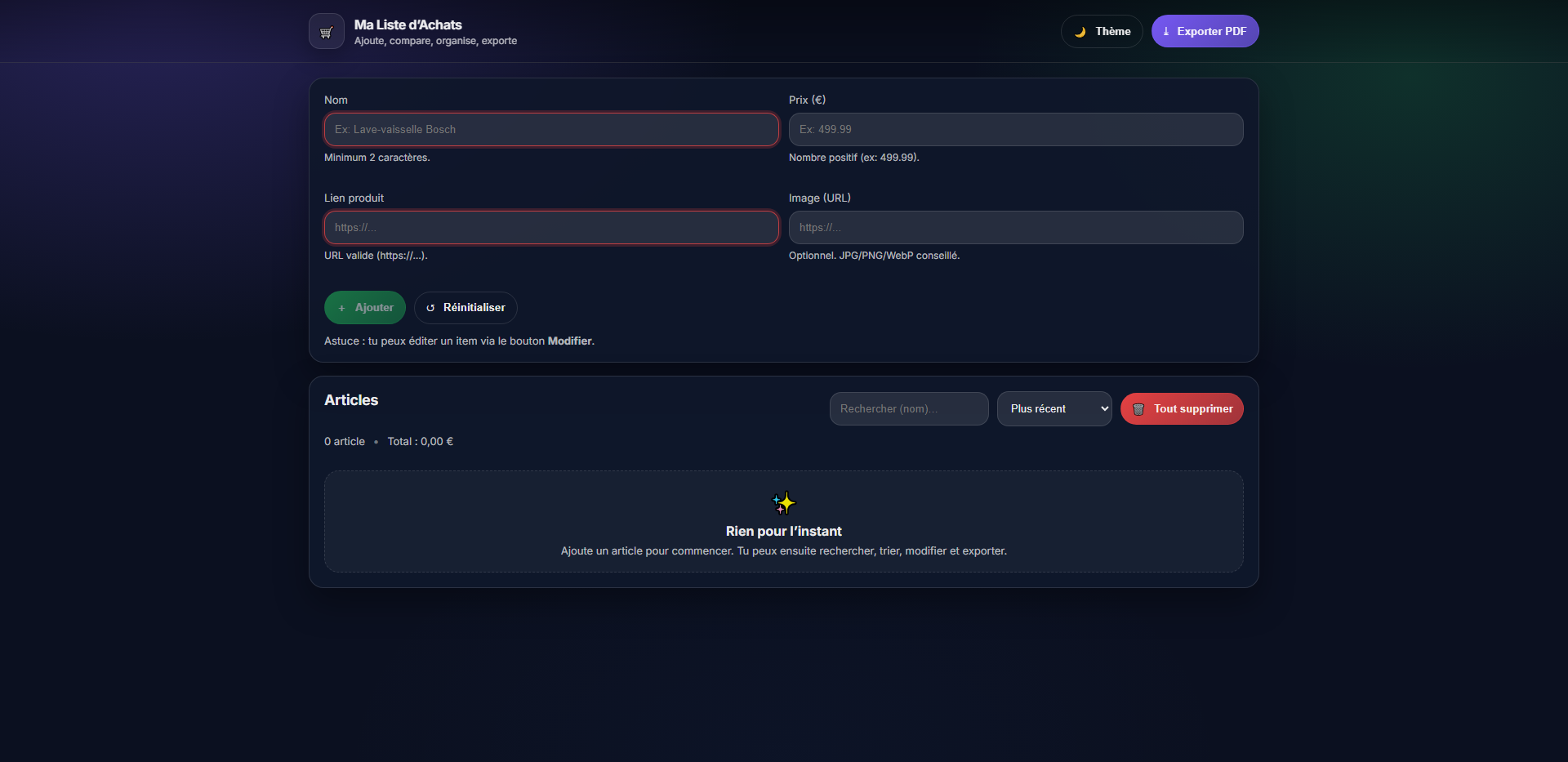The height and width of the screenshot is (762, 1568).
Task: Click the download icon in Exporter PDF
Action: [1167, 31]
